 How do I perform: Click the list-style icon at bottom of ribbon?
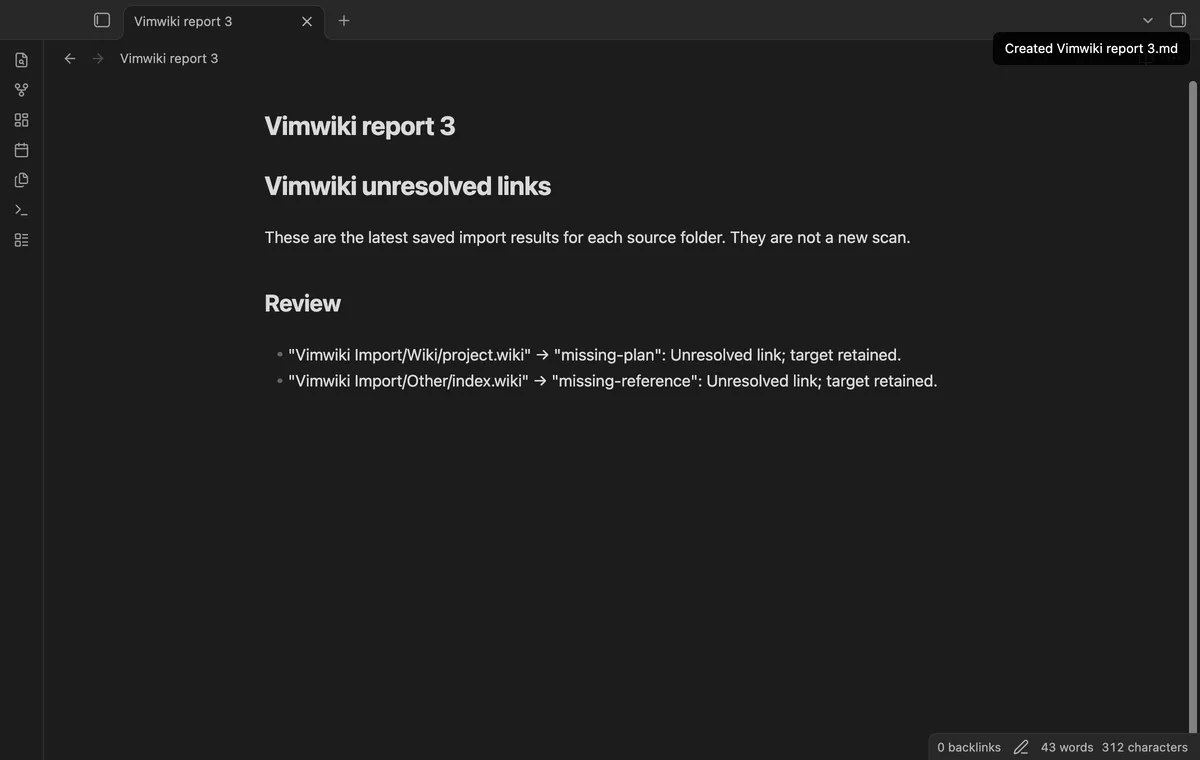22,240
